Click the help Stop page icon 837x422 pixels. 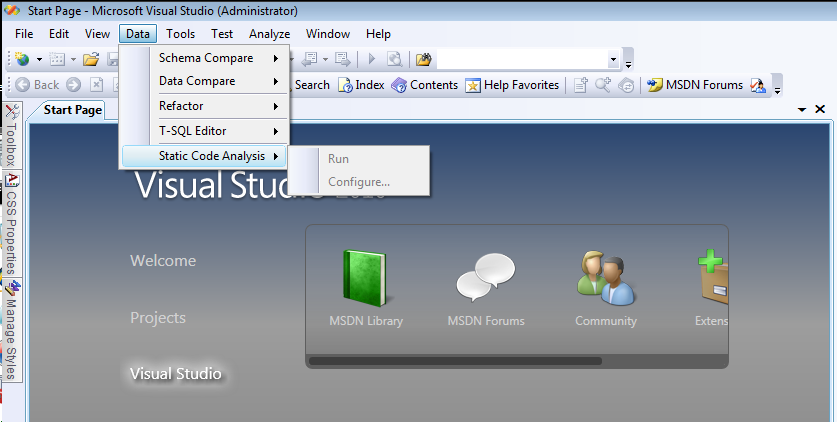click(96, 85)
